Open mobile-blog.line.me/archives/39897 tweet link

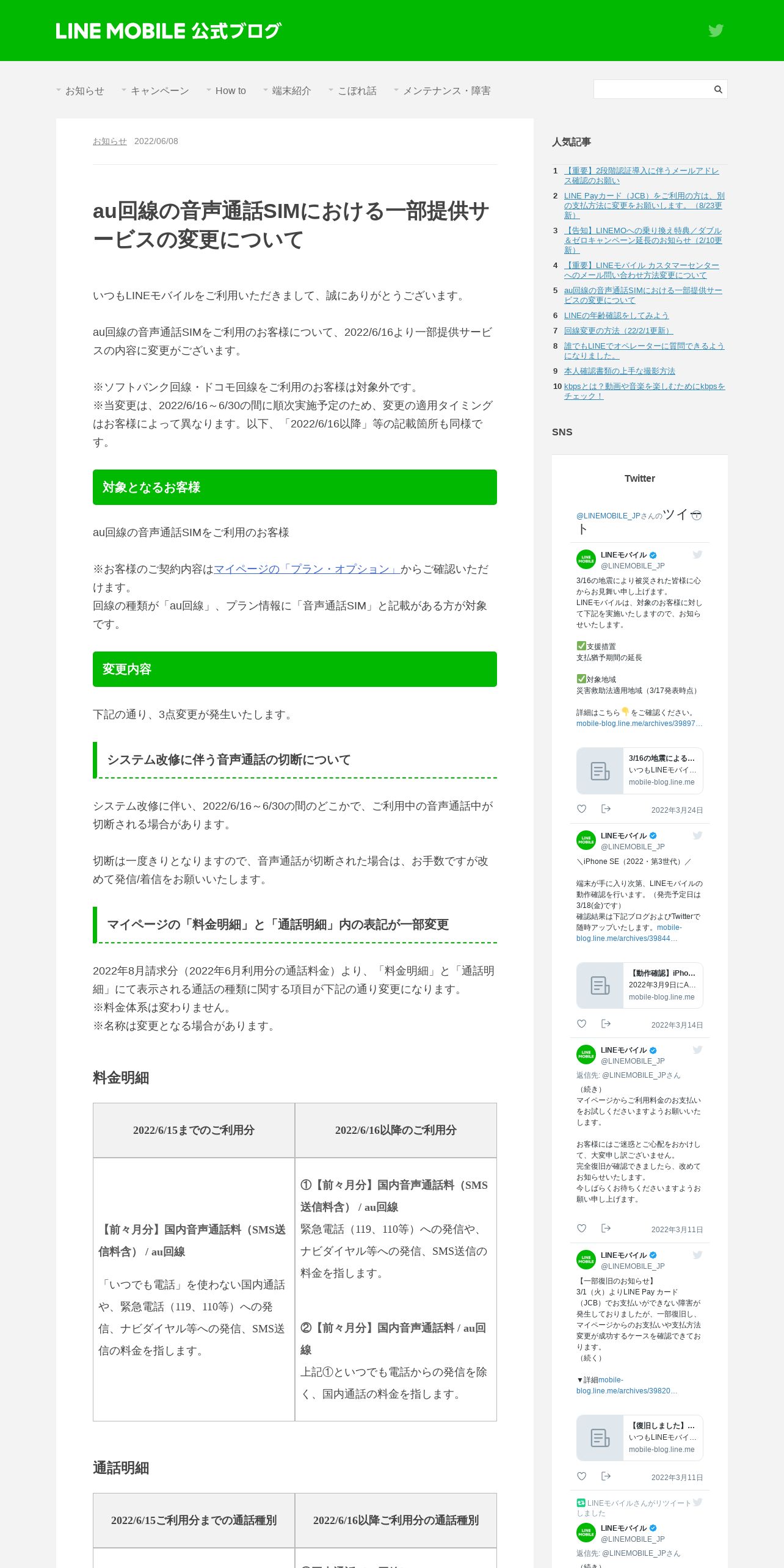(639, 724)
